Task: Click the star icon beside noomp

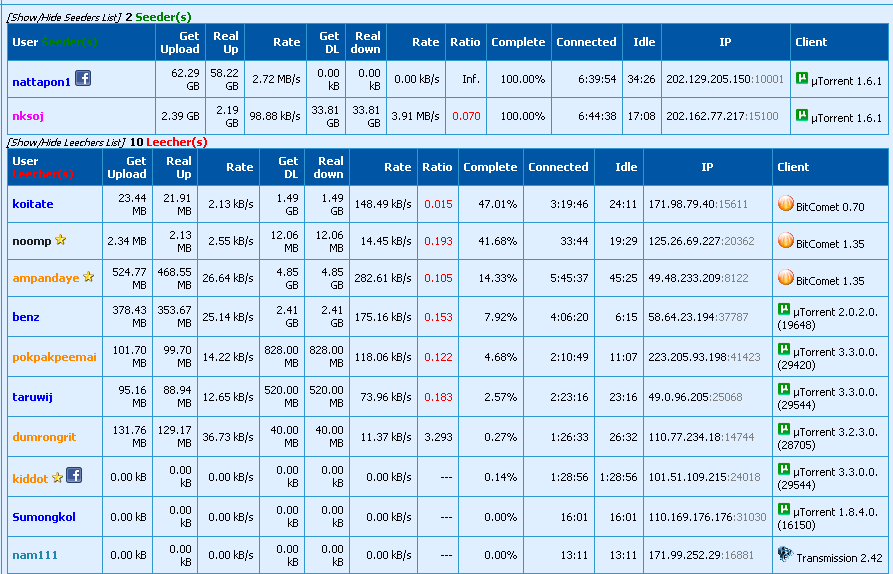Action: pos(60,240)
